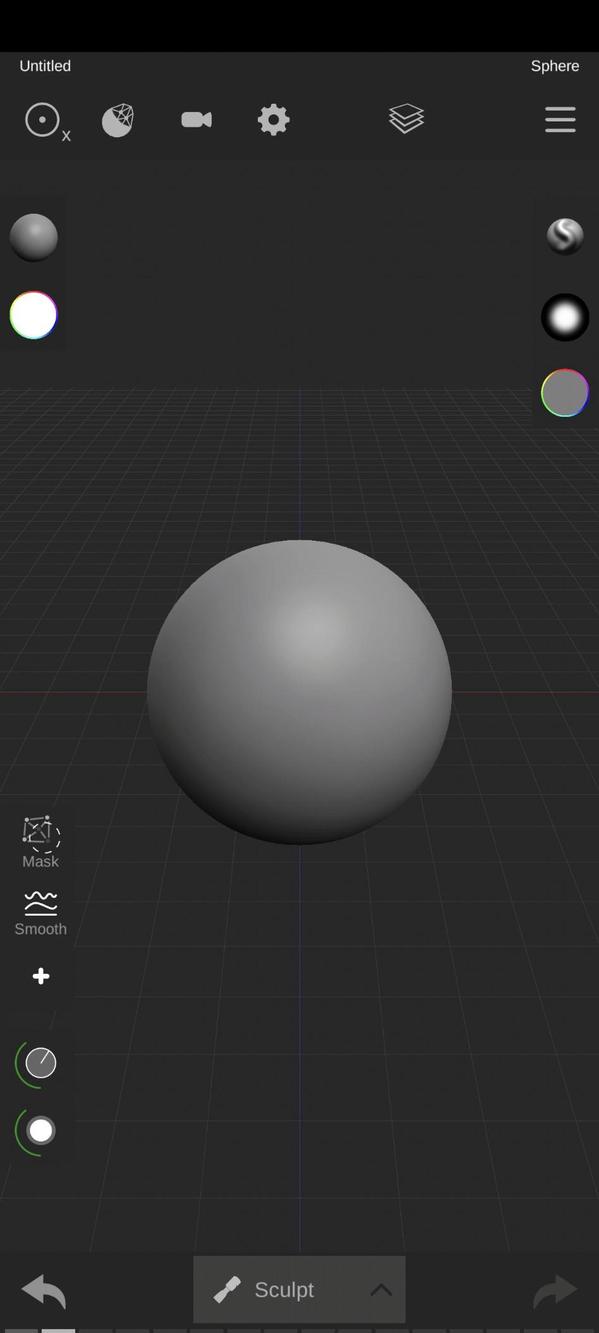
Task: Open the settings gear
Action: 273,120
